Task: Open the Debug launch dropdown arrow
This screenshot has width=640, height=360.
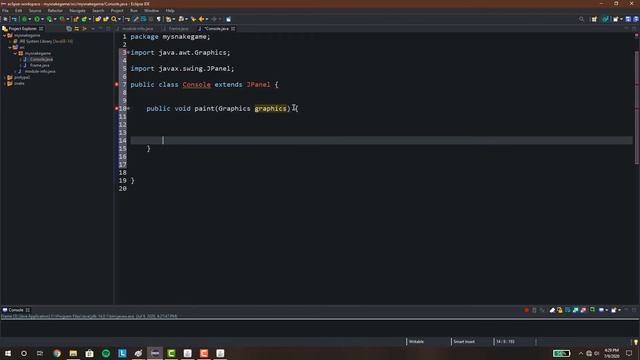Action: click(x=29, y=19)
